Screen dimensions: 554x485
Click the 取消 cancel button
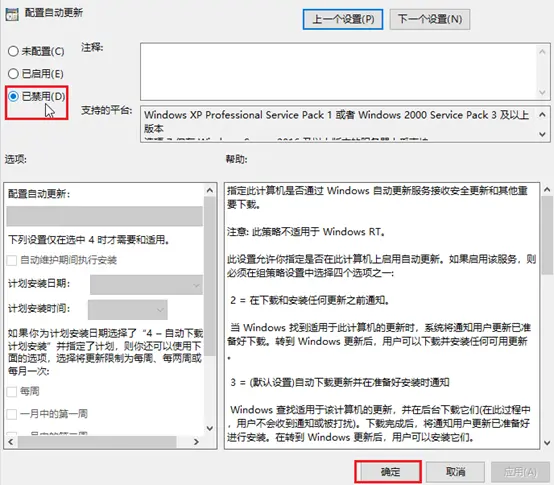pos(455,472)
